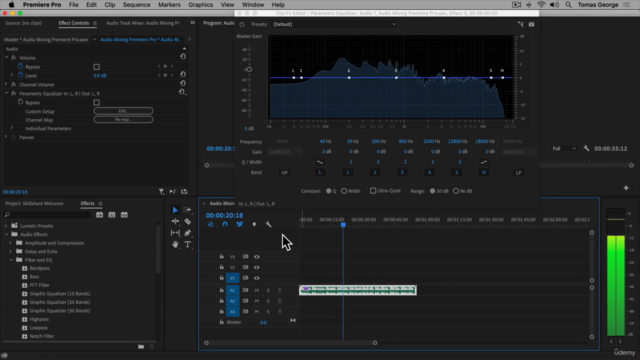Open Program monitor Settings wrench
Viewport: 640px width, 360px height.
(586, 148)
